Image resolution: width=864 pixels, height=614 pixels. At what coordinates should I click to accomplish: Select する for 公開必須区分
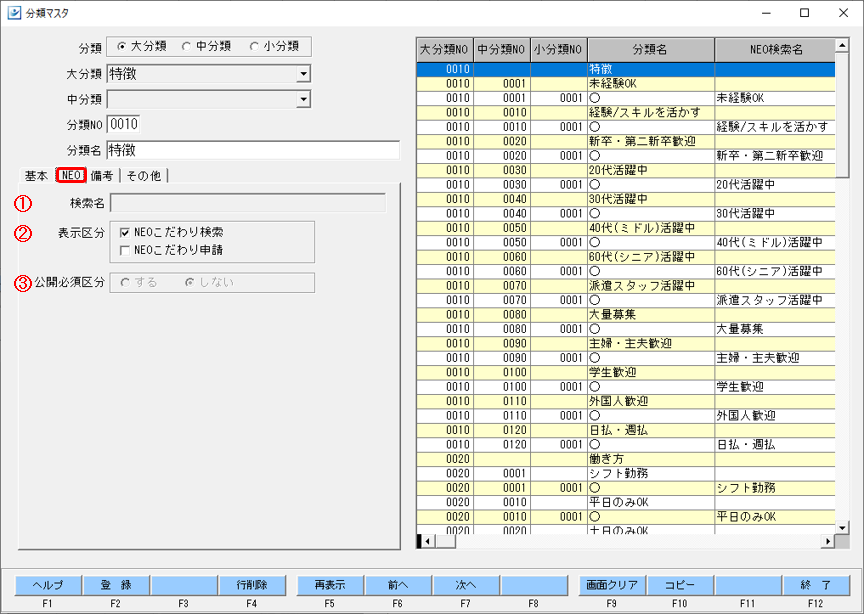click(126, 283)
